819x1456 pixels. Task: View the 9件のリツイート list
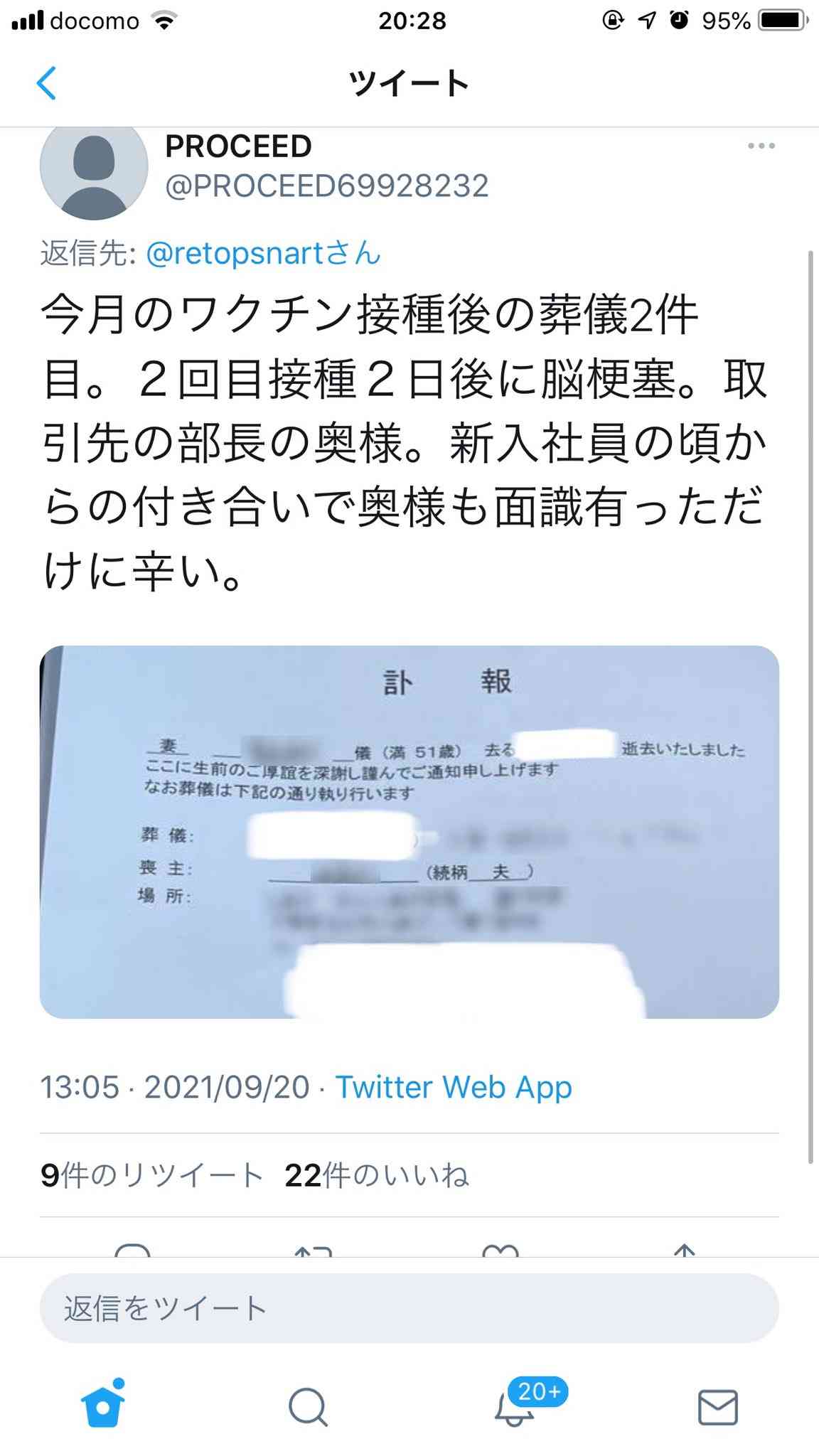152,1175
